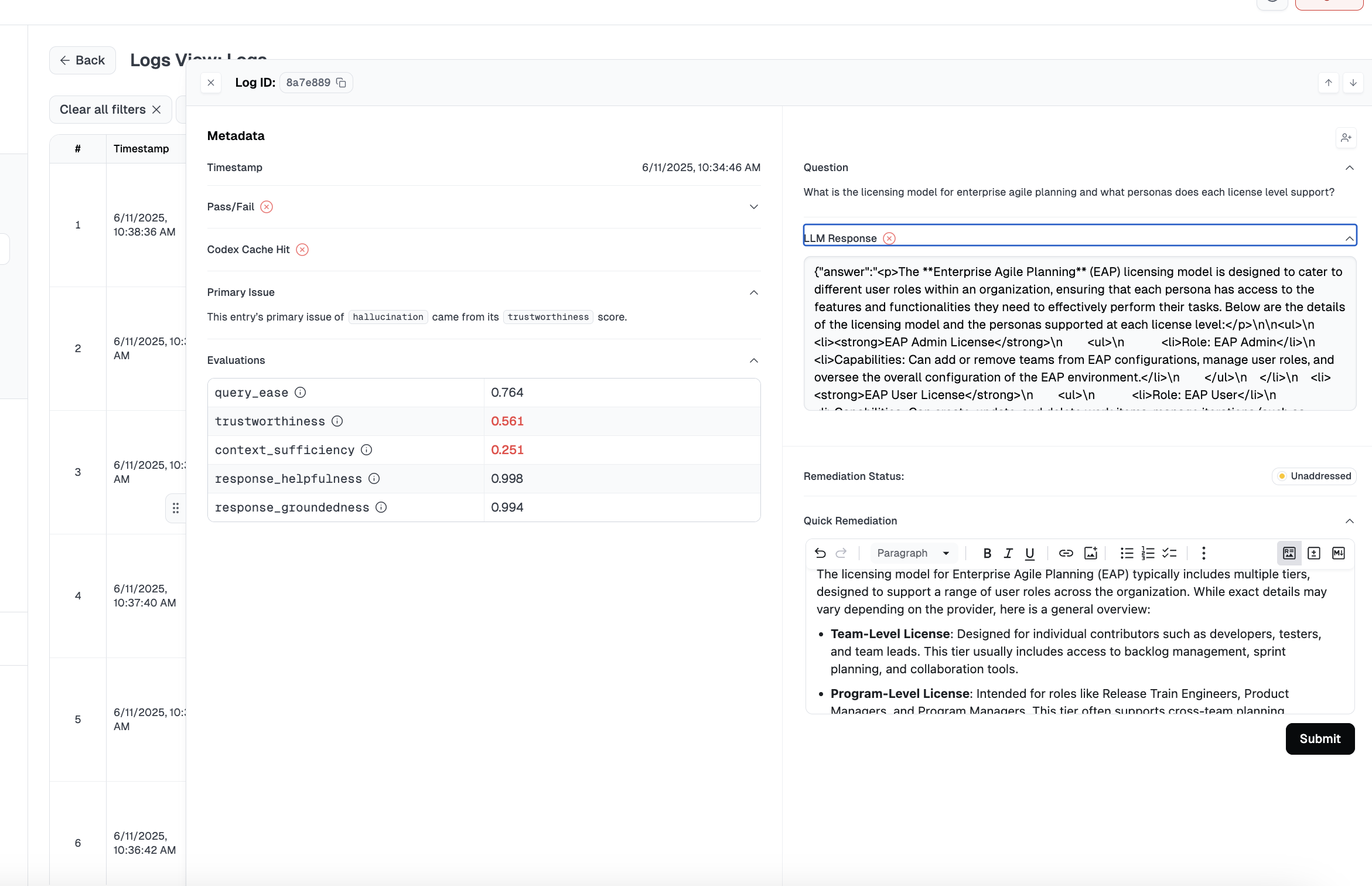Click the drag handle on the panel edge
Viewport: 1372px width, 886px height.
point(176,508)
